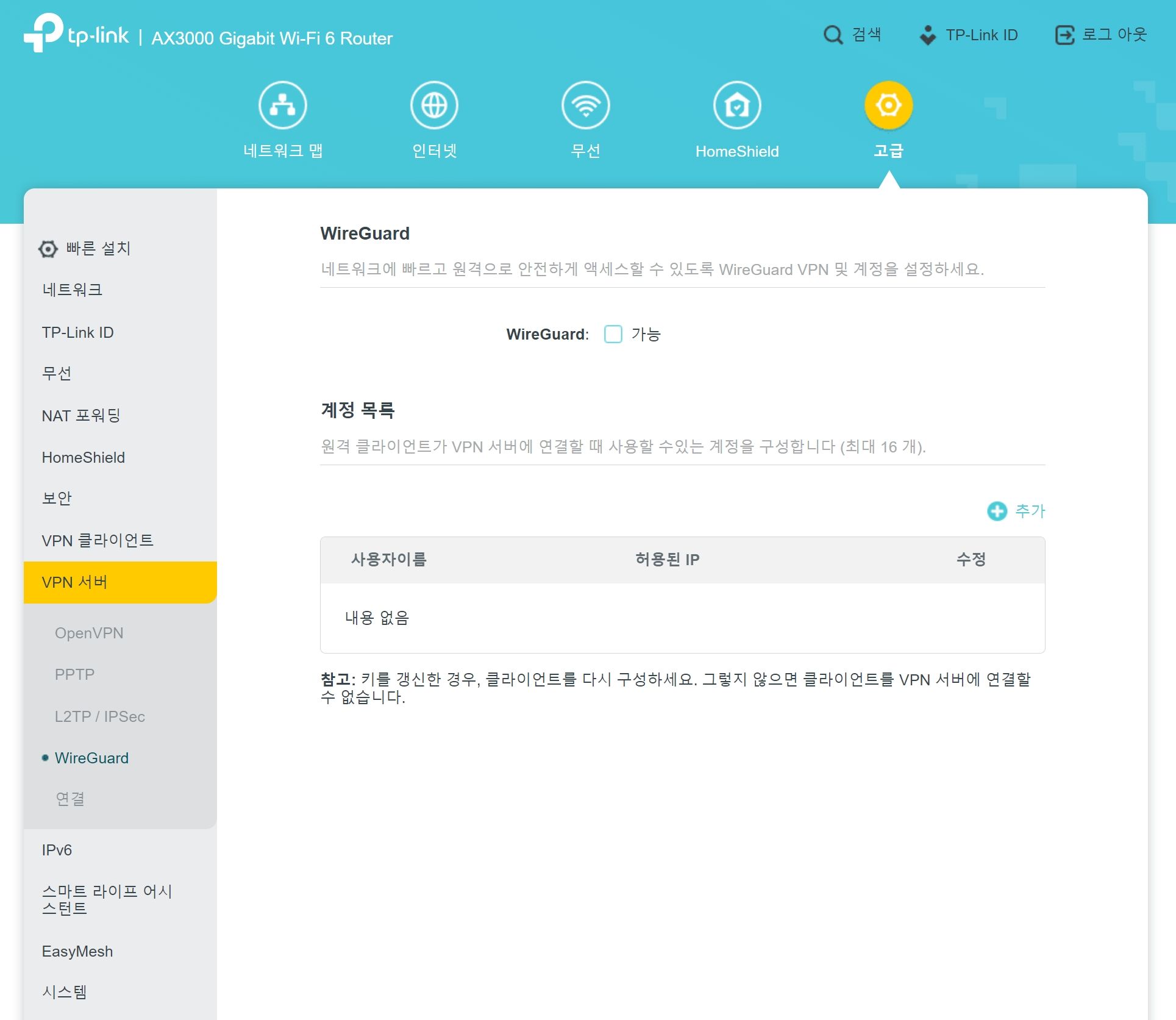The width and height of the screenshot is (1176, 1020).
Task: Enable the WireGuard checkbox
Action: coord(613,334)
